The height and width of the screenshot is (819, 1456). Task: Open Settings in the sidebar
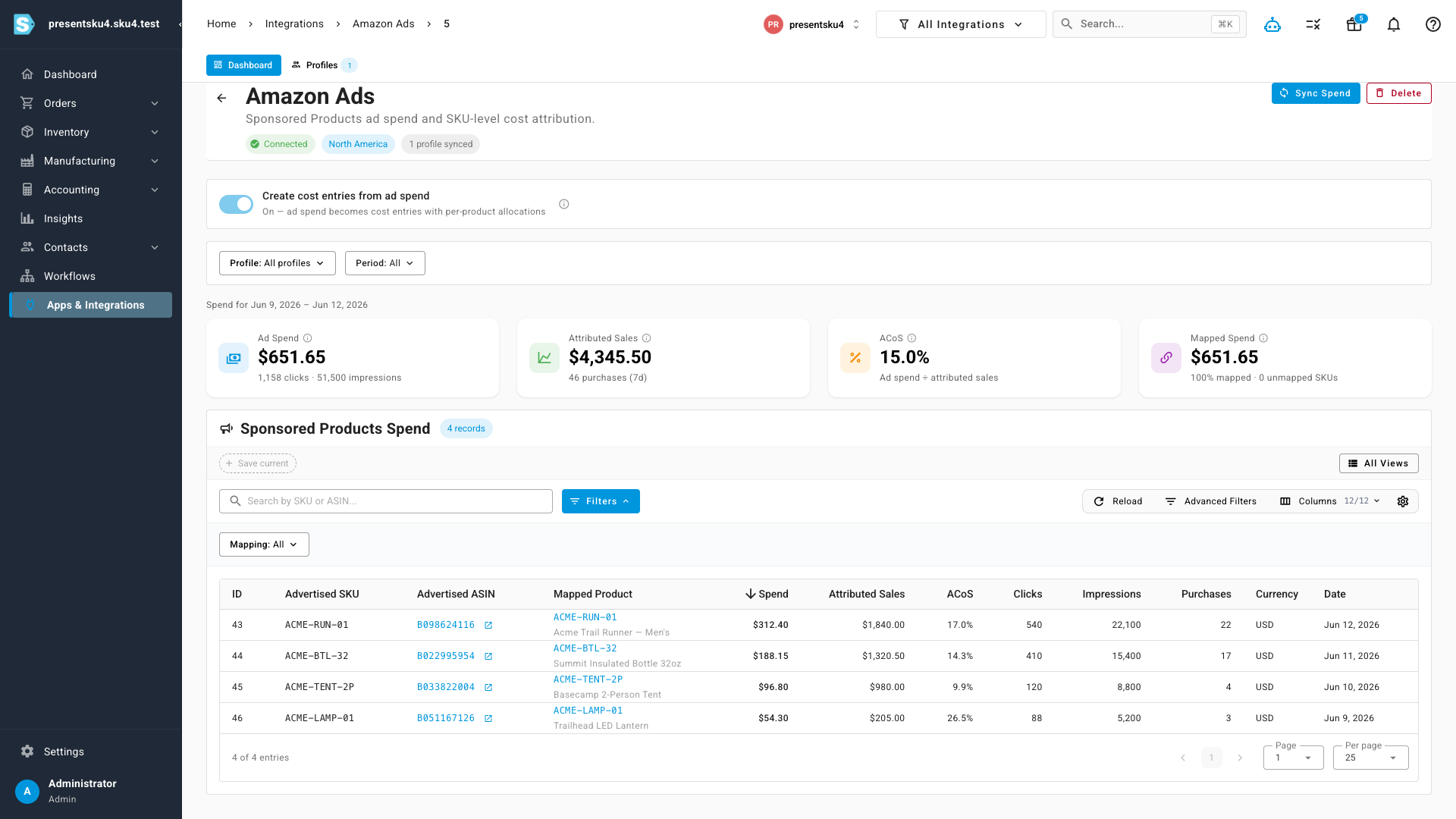(91, 752)
